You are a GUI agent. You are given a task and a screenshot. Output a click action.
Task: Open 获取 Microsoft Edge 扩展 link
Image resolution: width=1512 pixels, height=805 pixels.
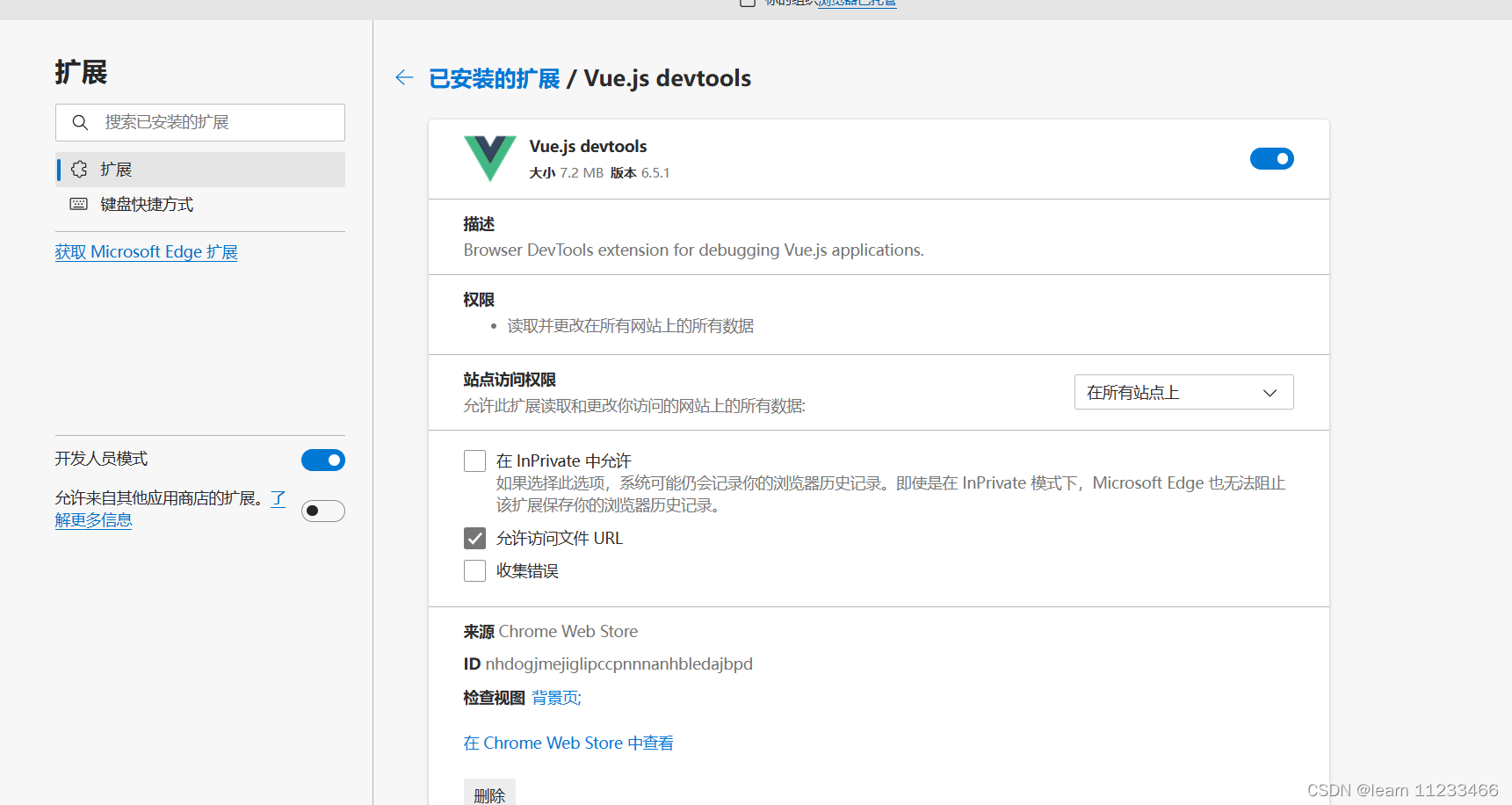pyautogui.click(x=146, y=252)
